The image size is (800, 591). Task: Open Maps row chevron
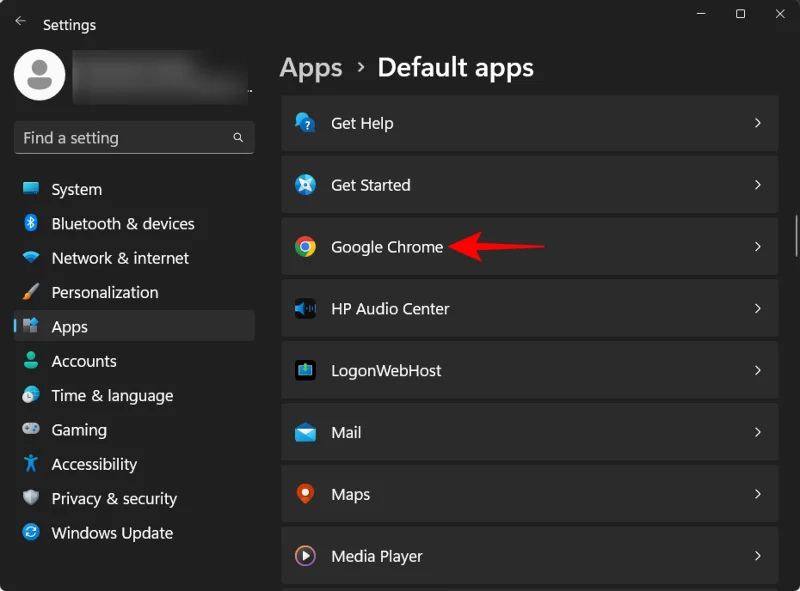coord(758,494)
